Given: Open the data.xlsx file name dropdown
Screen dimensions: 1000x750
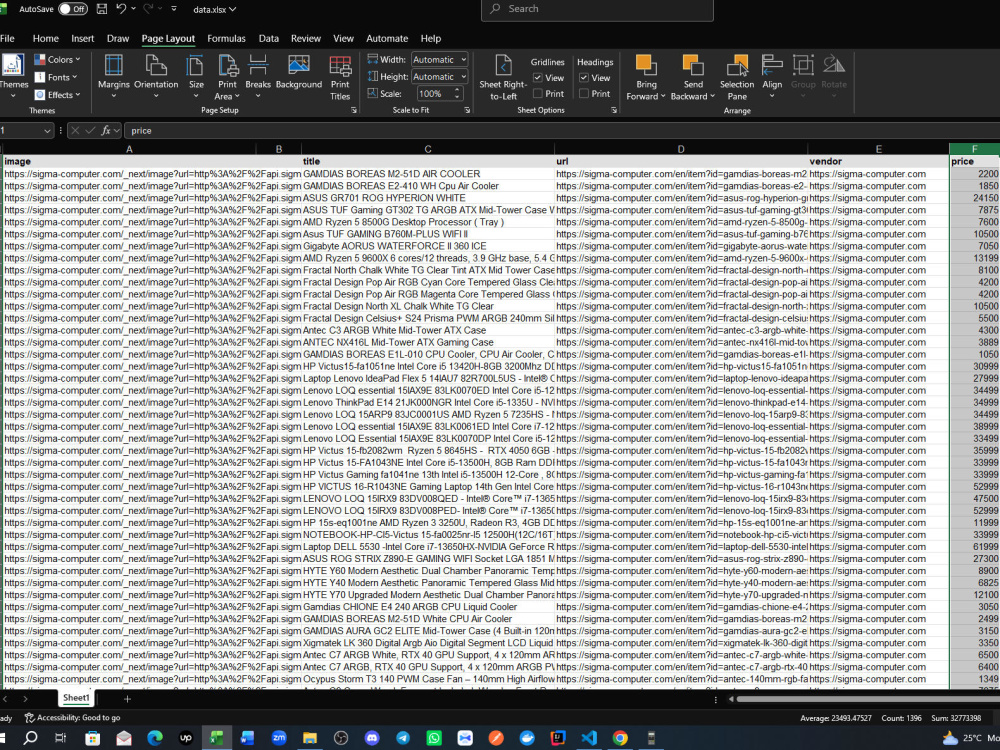Looking at the screenshot, I should coord(215,9).
